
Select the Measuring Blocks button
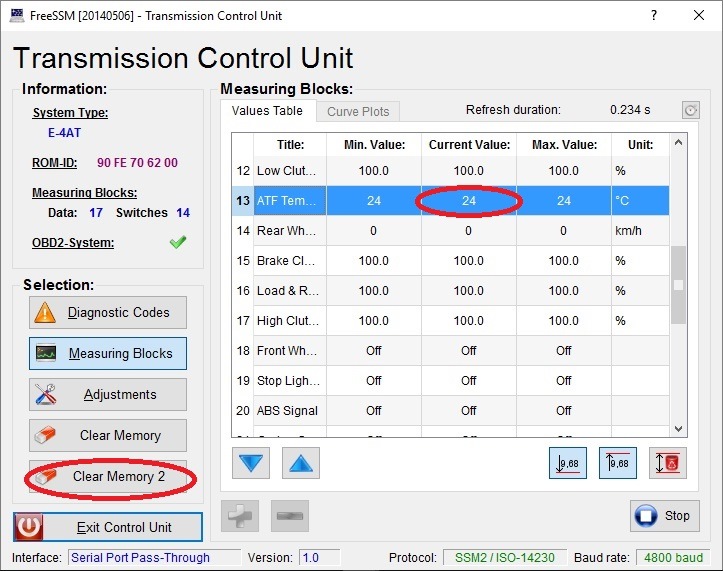pos(108,353)
